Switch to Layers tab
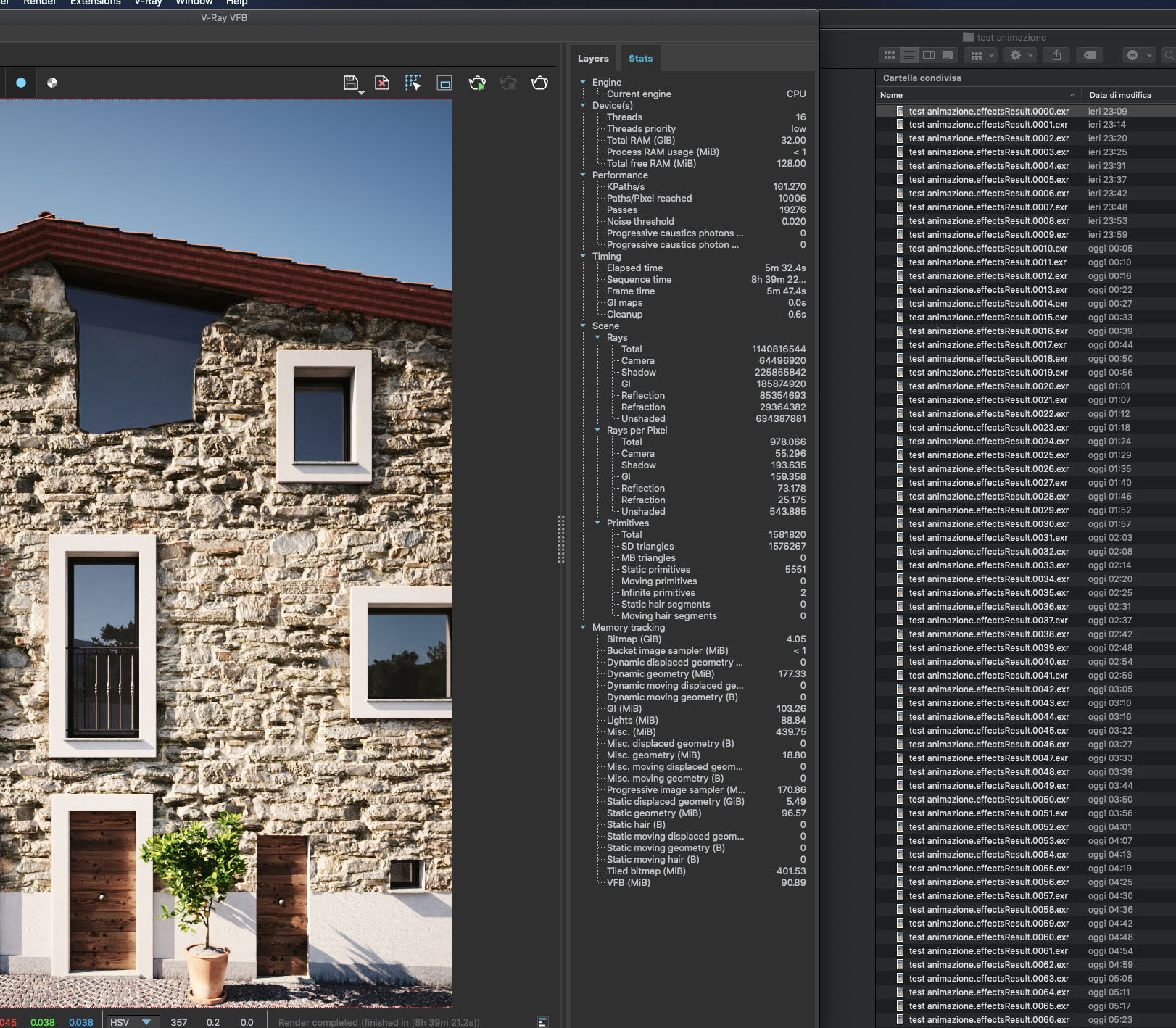1176x1028 pixels. click(593, 59)
